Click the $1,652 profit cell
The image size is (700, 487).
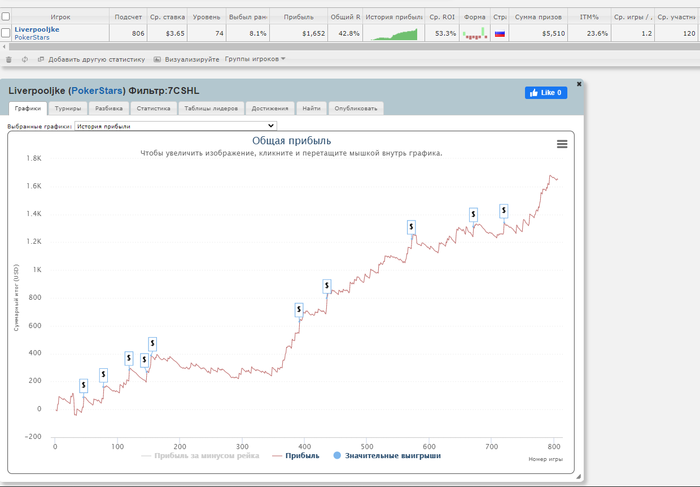pyautogui.click(x=299, y=33)
